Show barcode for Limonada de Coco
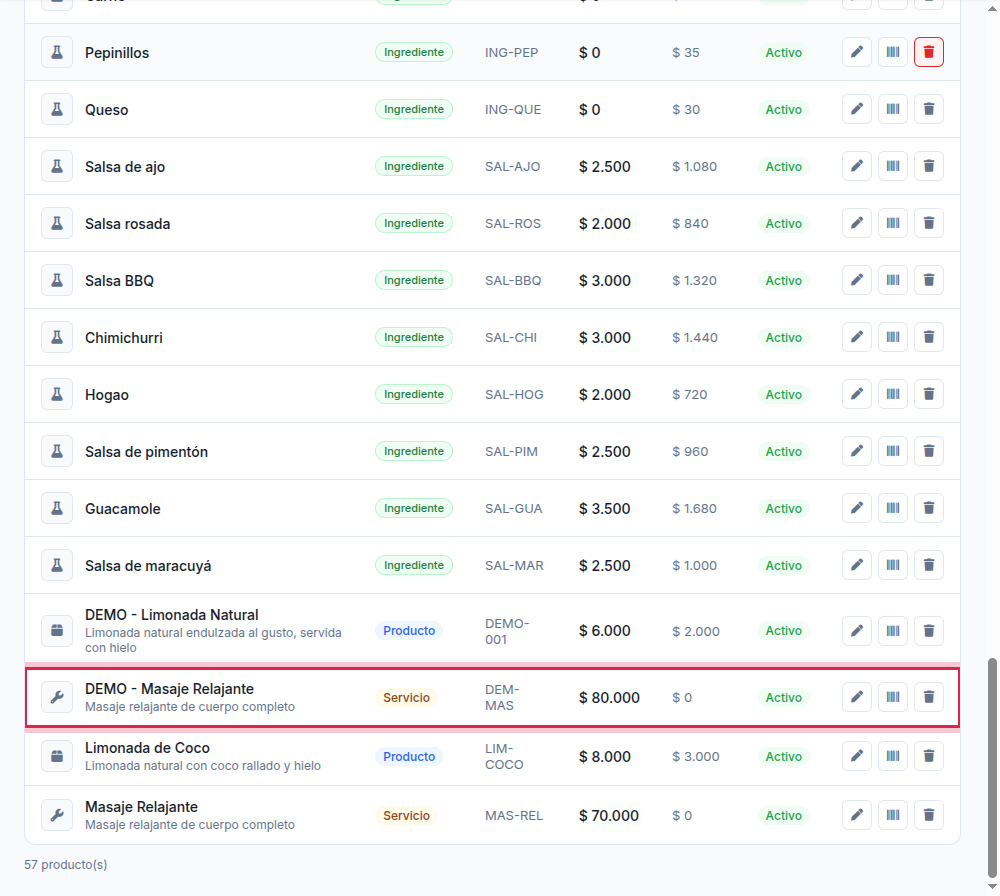Screen dimensions: 1000x896 (893, 756)
